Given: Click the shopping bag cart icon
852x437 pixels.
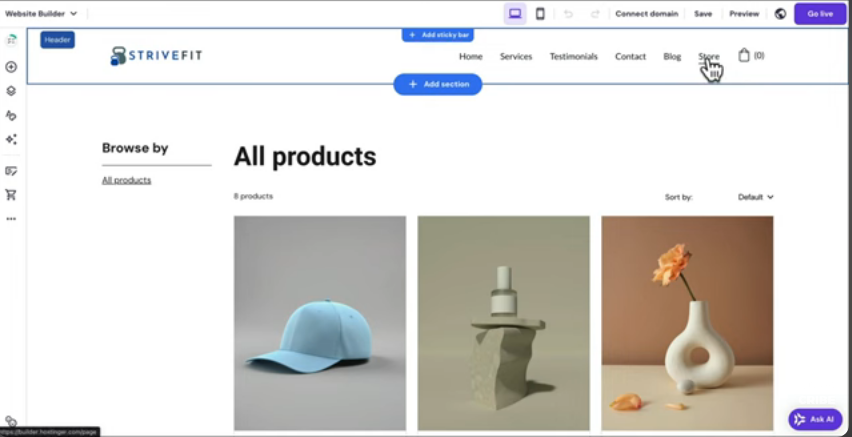Looking at the screenshot, I should (x=744, y=55).
